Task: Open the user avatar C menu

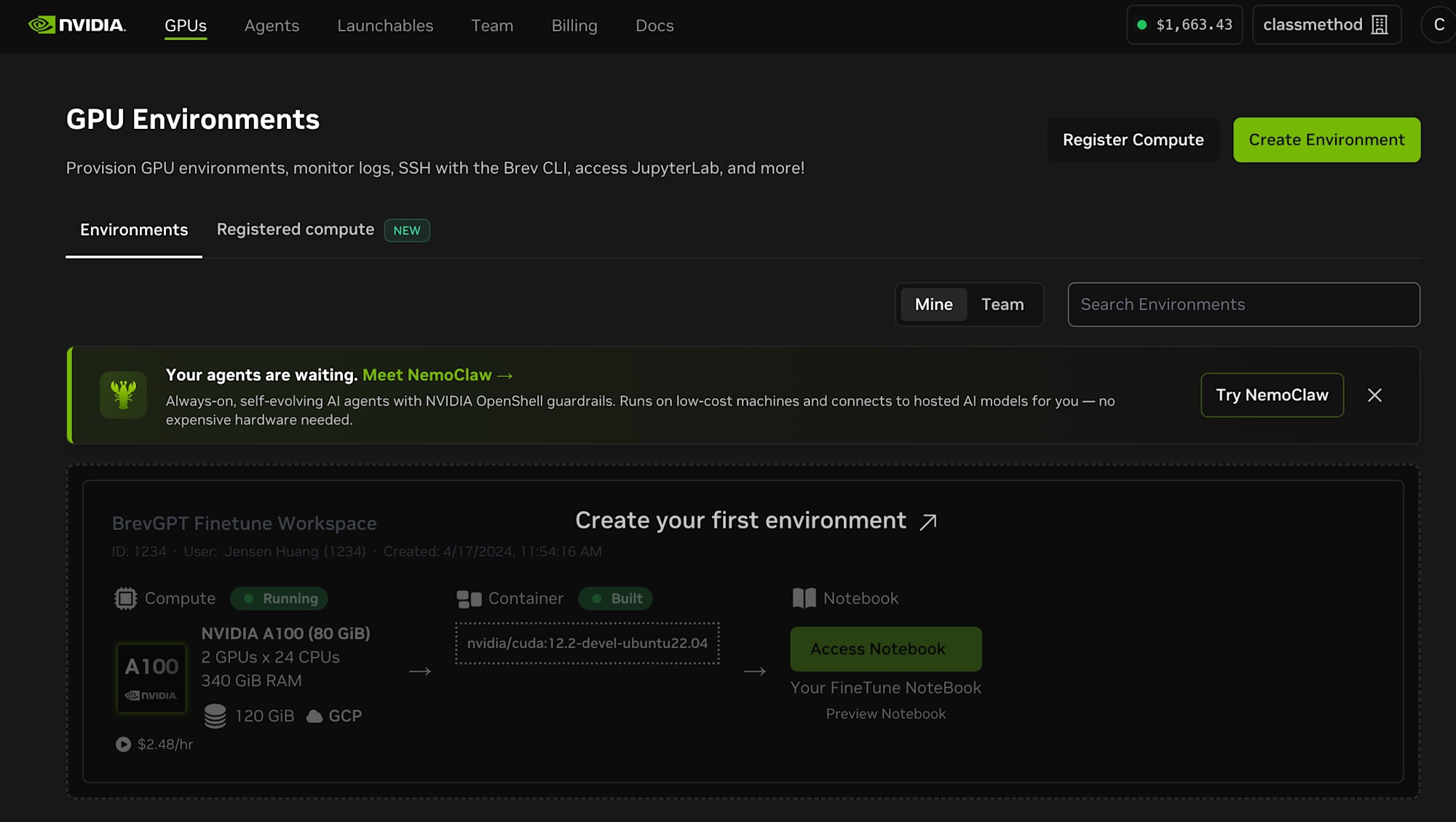Action: click(1439, 25)
